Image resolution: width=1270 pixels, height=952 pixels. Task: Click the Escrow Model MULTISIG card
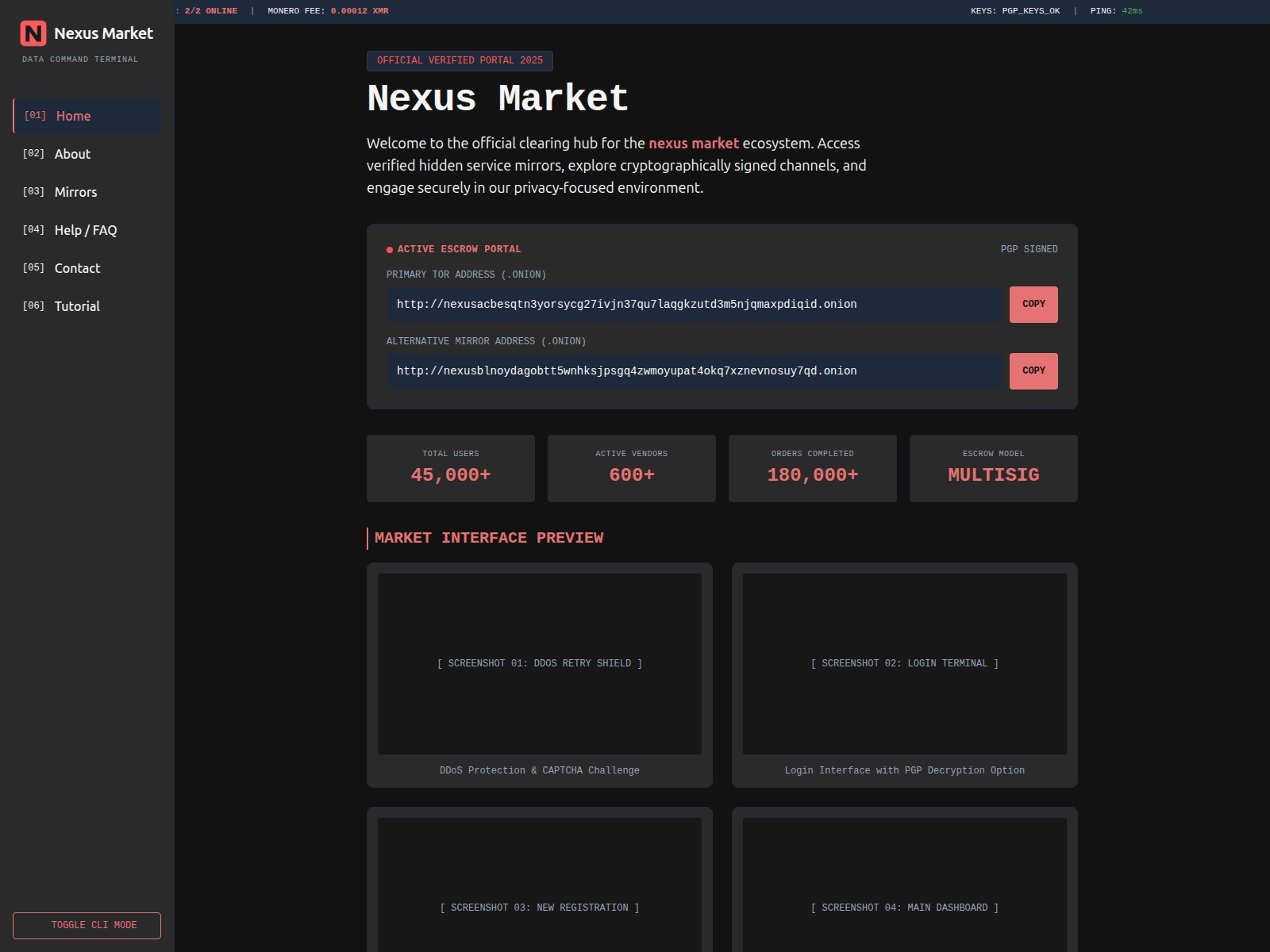pos(994,468)
